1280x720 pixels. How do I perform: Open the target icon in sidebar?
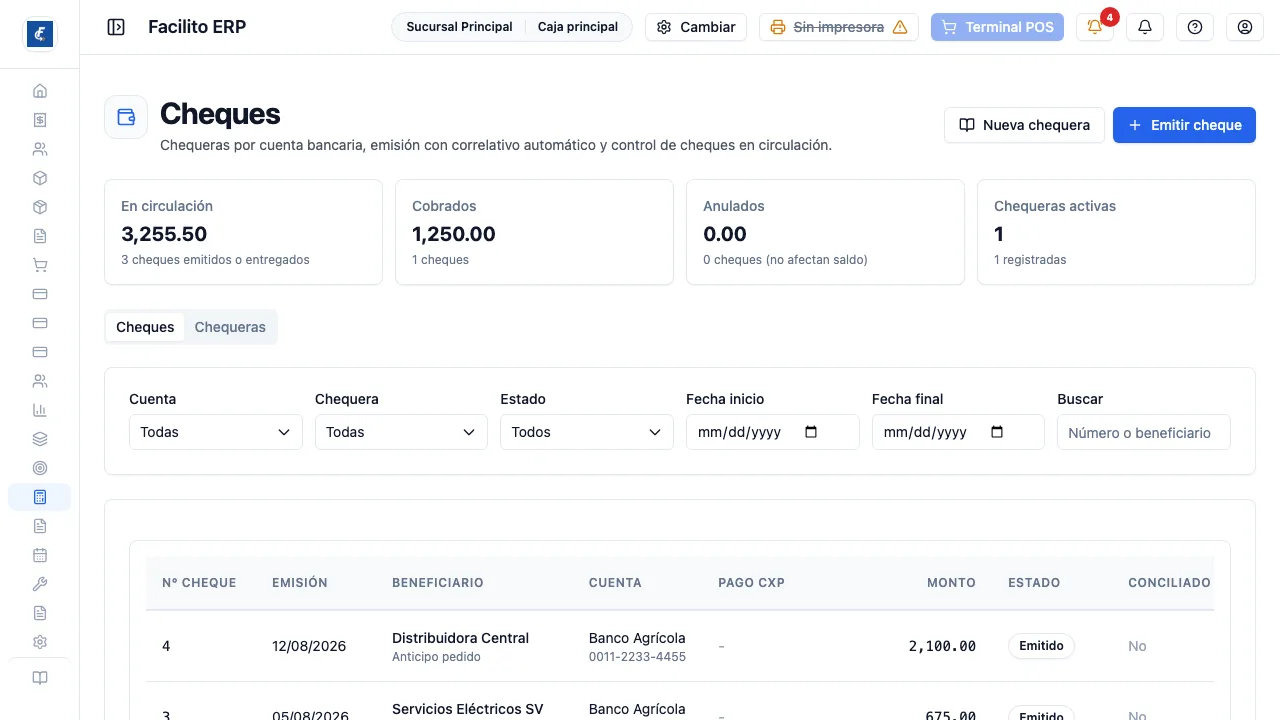tap(40, 468)
